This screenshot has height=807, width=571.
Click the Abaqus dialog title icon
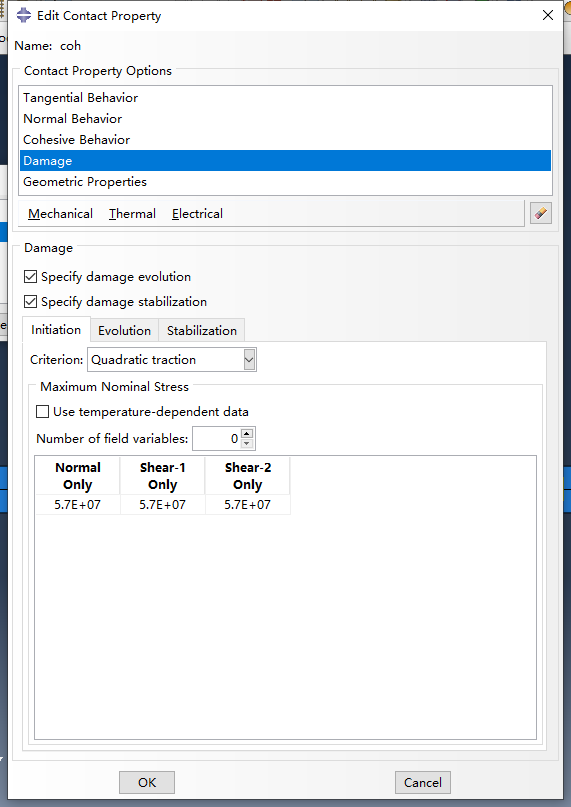[24, 15]
